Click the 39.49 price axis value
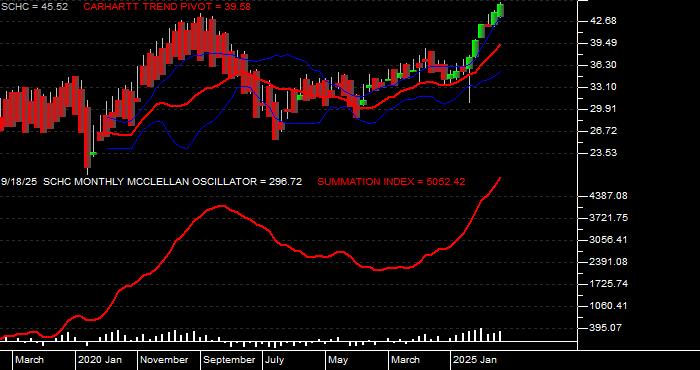700x370 pixels. [x=603, y=43]
